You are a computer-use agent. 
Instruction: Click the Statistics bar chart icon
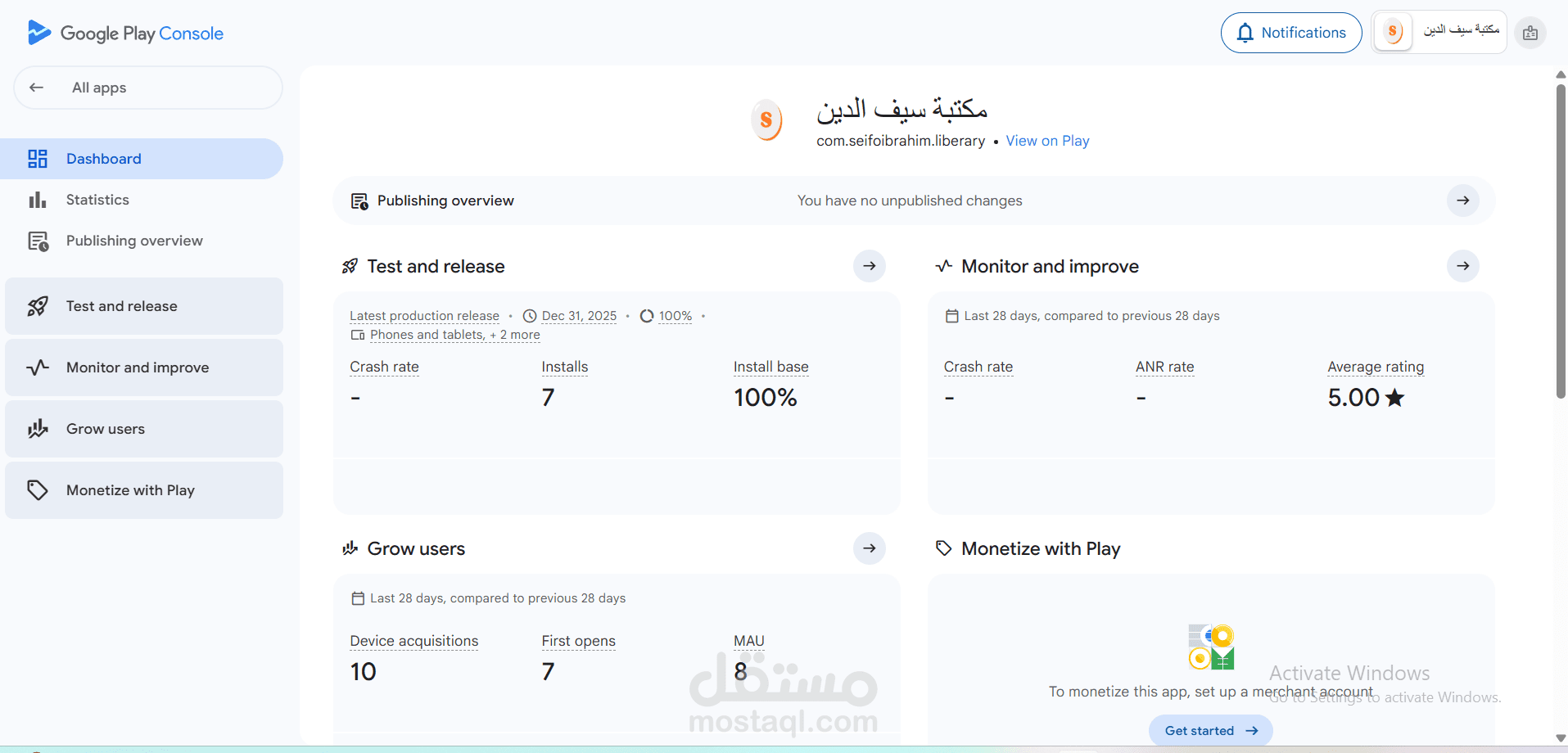[x=38, y=200]
